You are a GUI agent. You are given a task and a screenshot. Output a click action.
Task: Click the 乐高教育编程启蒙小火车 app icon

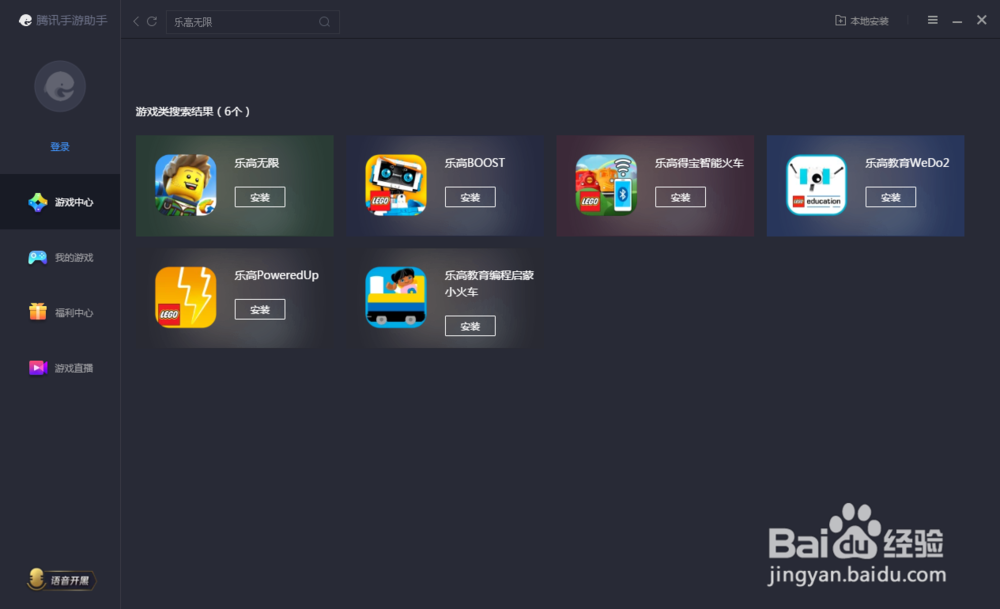[396, 297]
